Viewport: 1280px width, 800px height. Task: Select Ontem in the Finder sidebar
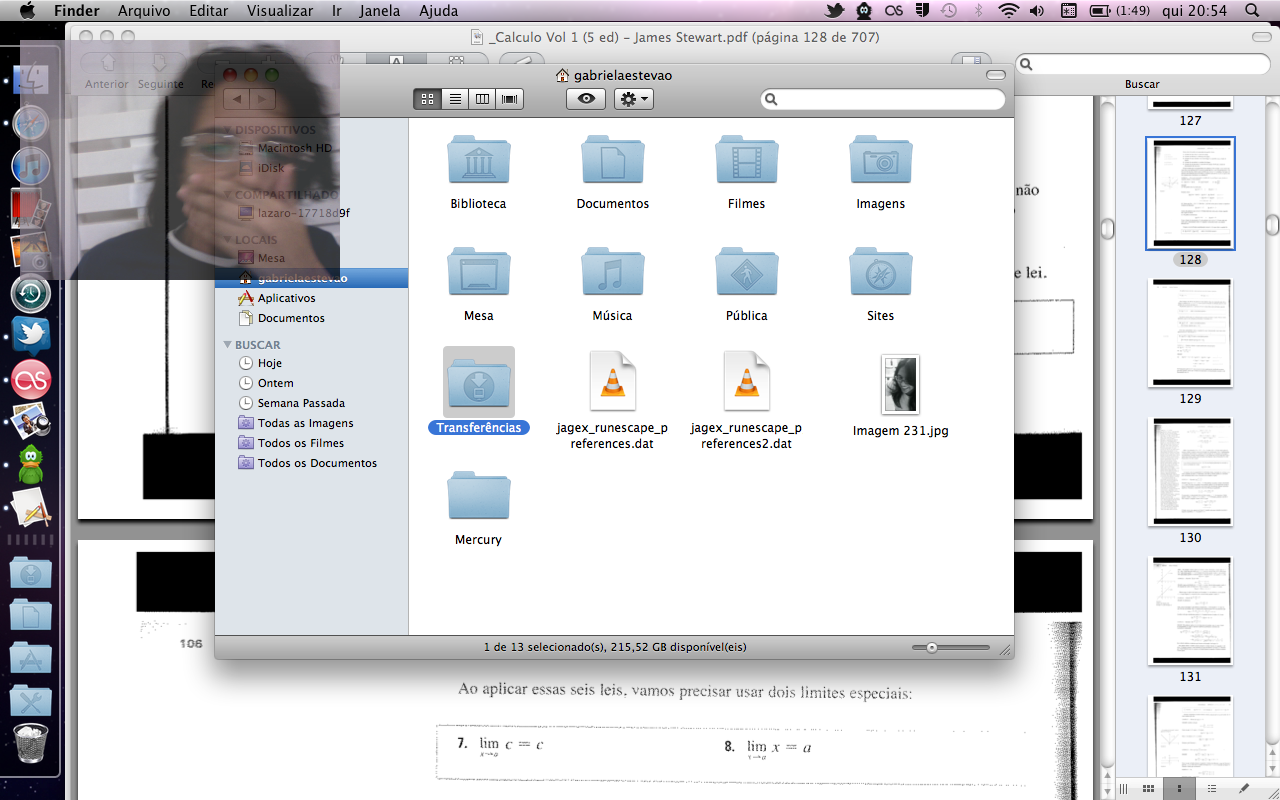(x=311, y=383)
